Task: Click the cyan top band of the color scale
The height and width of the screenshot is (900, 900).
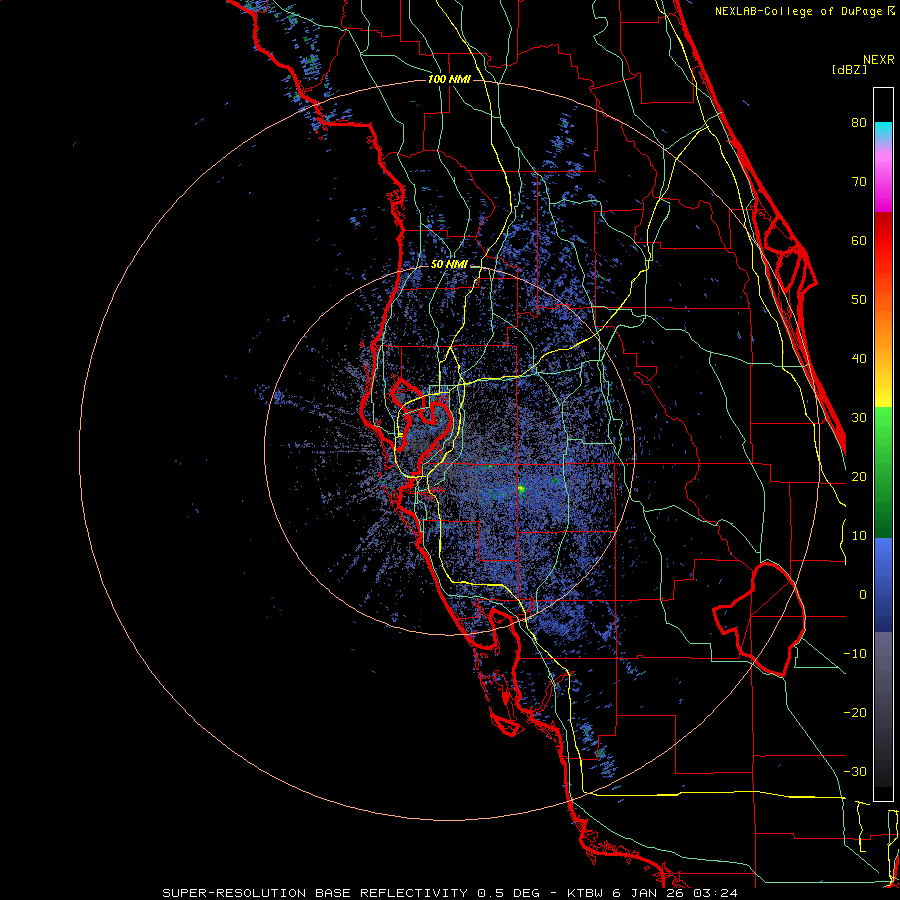Action: (x=883, y=131)
